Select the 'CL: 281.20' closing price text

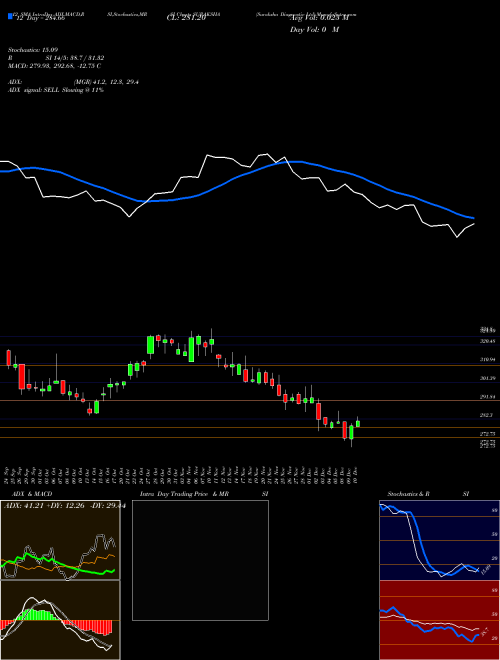pyautogui.click(x=186, y=18)
